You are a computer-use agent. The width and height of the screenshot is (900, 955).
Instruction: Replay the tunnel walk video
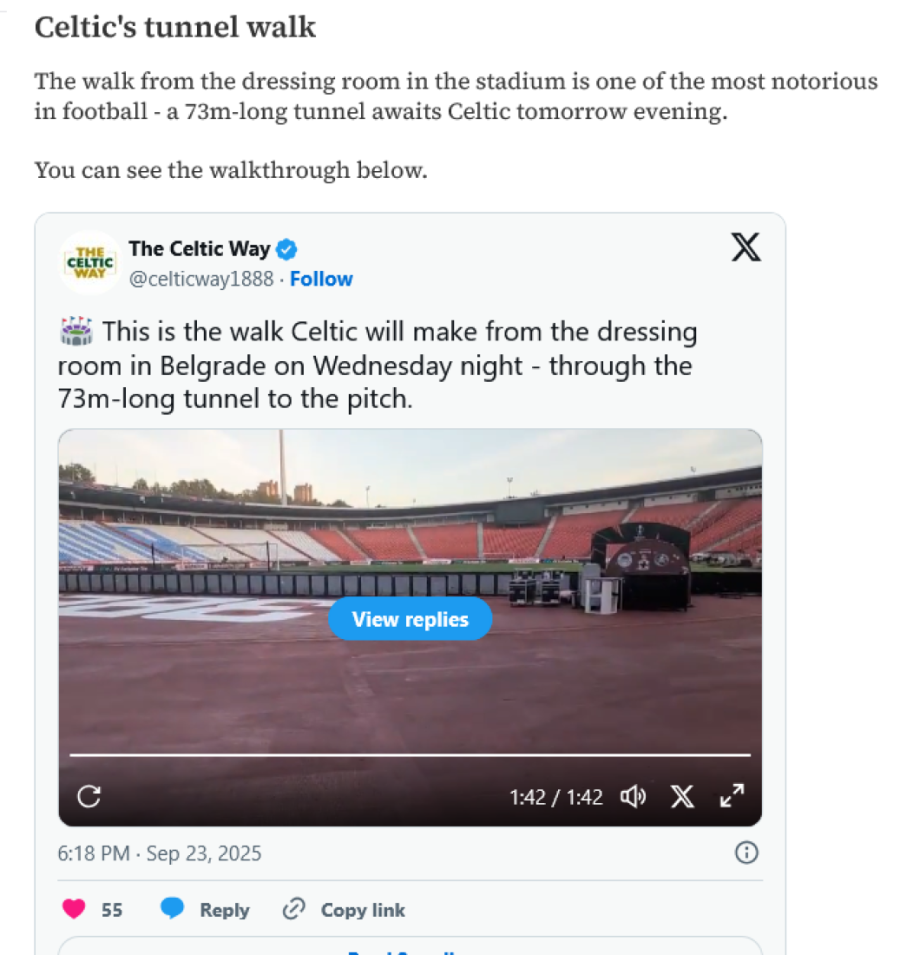click(89, 797)
